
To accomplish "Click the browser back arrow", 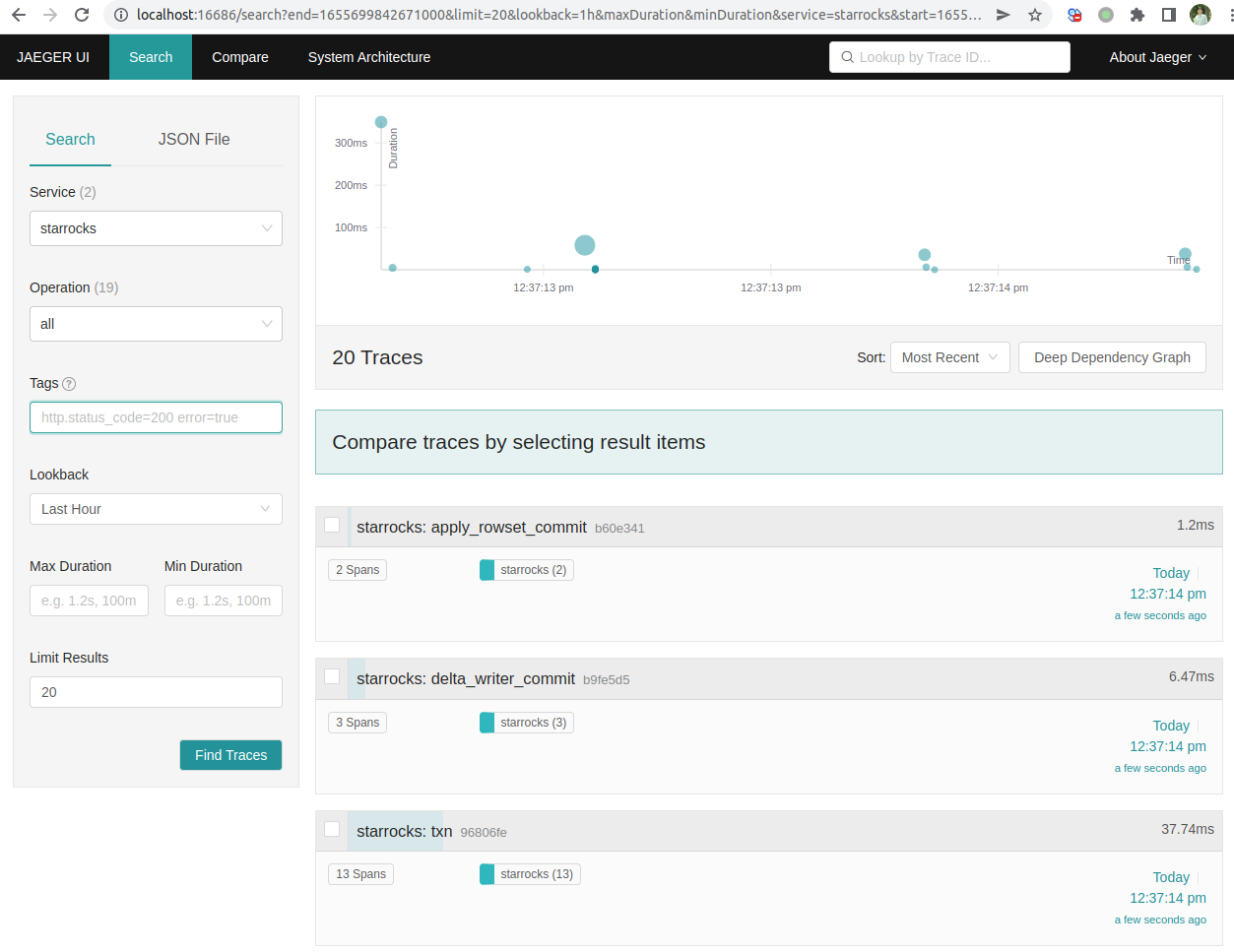I will pos(19,15).
